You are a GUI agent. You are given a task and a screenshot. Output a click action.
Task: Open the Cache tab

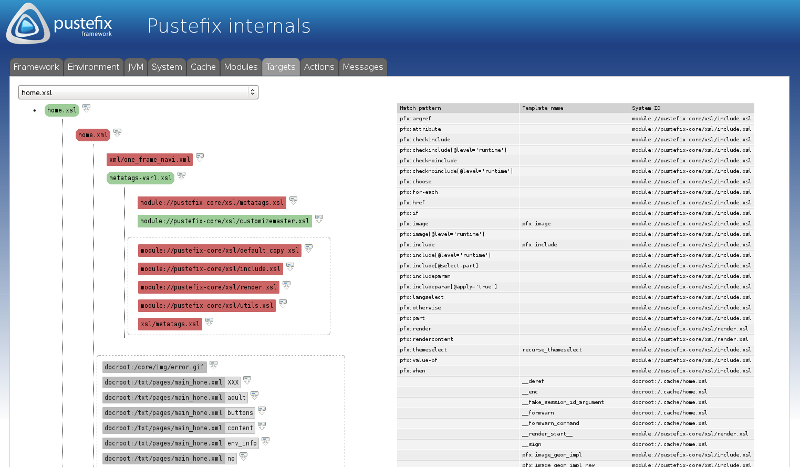click(x=203, y=67)
